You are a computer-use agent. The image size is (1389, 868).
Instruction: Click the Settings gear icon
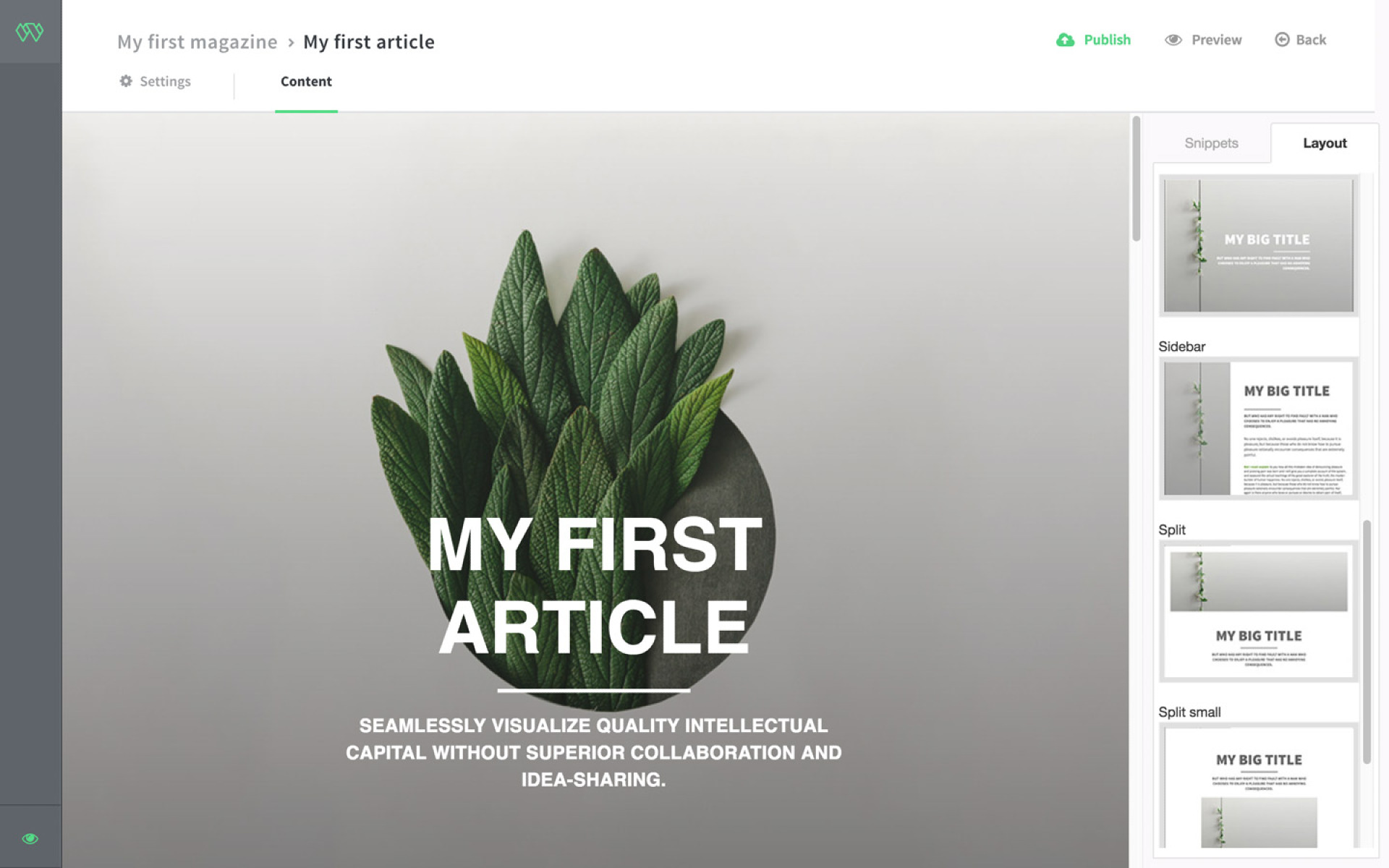click(x=126, y=81)
